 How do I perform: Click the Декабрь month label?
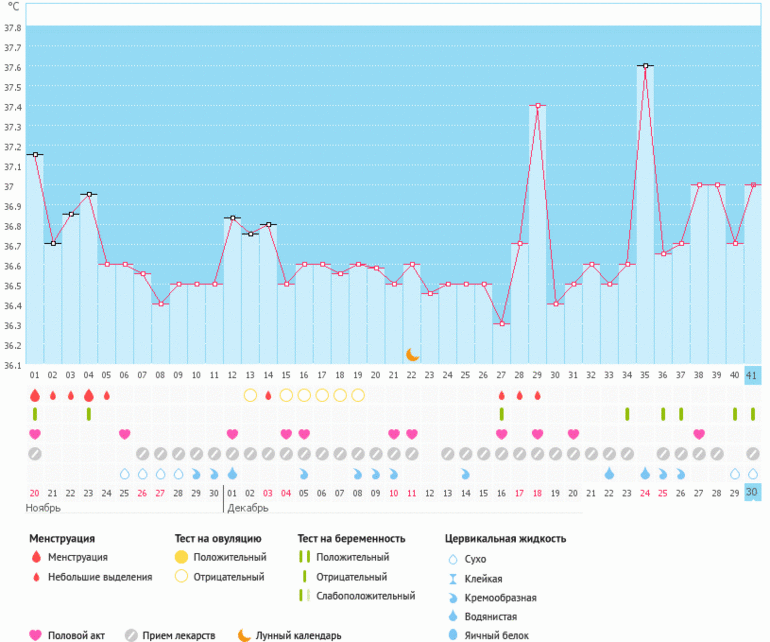point(248,509)
